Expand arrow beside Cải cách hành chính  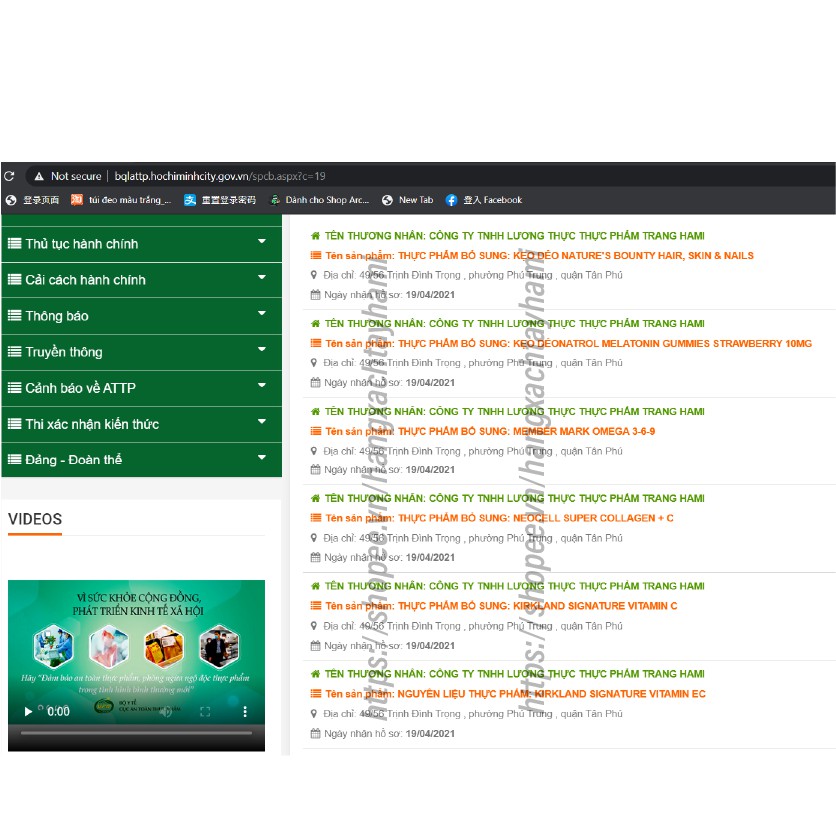262,277
